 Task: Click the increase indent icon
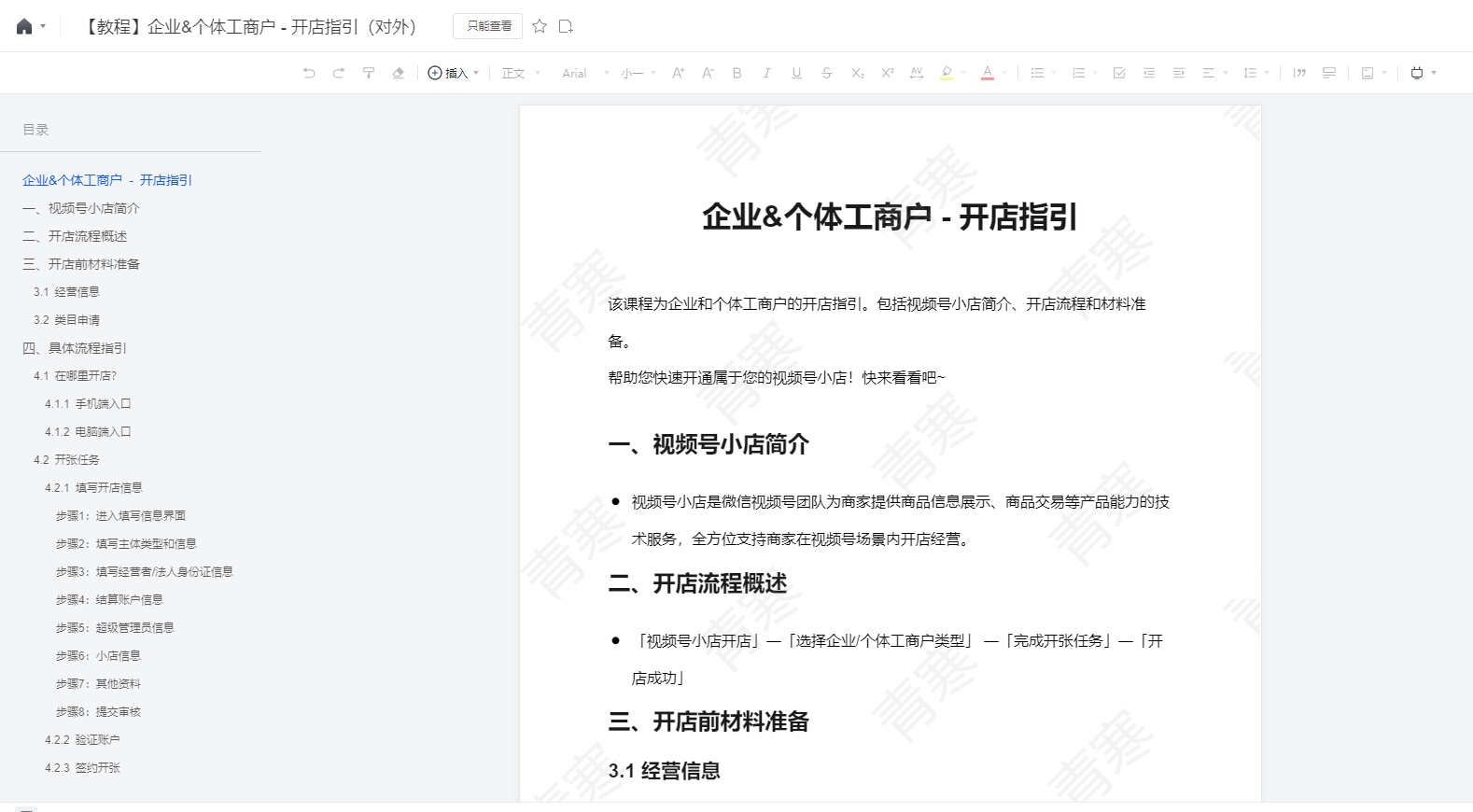click(1179, 73)
